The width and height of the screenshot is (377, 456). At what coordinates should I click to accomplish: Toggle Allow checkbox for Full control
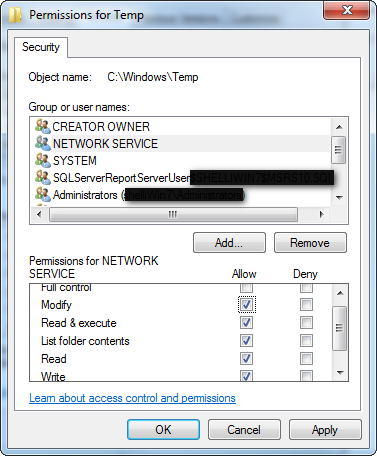pos(246,287)
